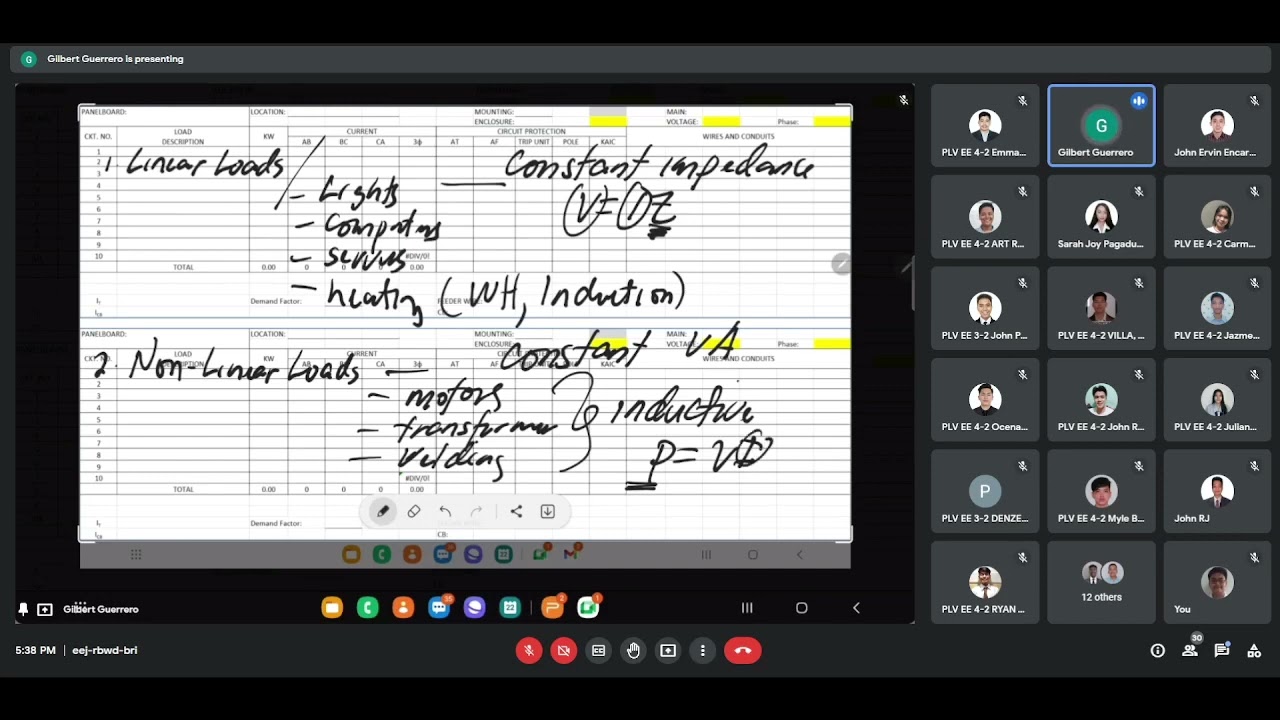Select PLV EE 4-2 Carm tile

(1217, 217)
